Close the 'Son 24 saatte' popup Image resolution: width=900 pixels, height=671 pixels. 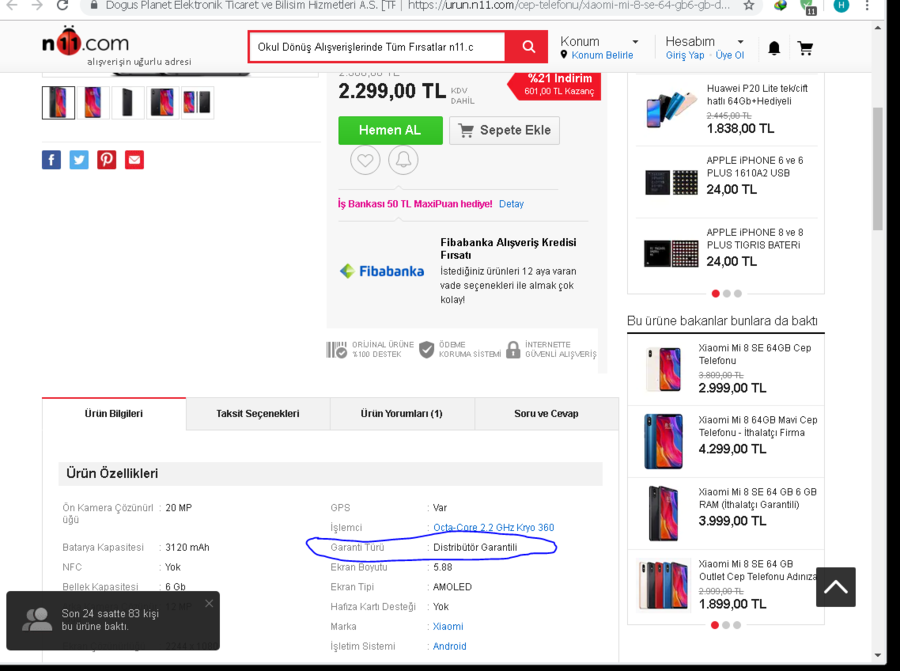209,603
